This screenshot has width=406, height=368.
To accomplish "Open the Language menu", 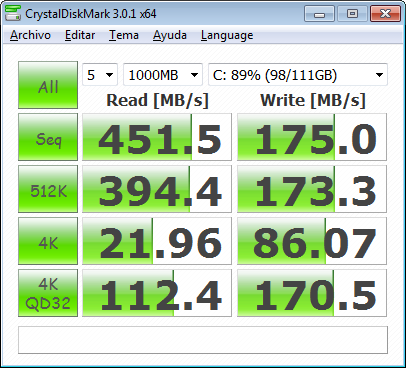I will click(227, 35).
